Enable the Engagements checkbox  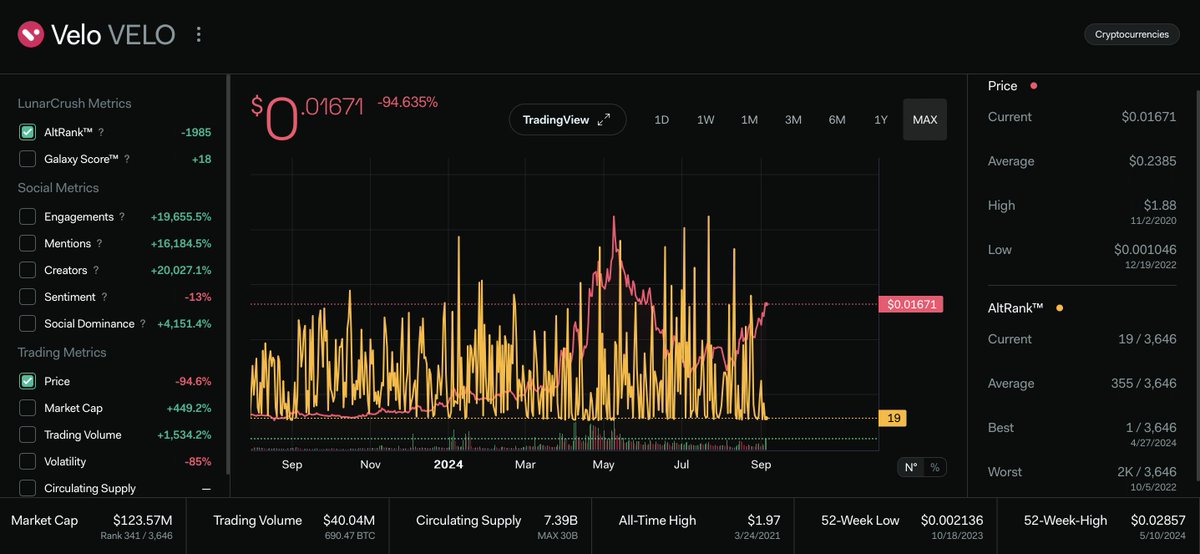[27, 217]
